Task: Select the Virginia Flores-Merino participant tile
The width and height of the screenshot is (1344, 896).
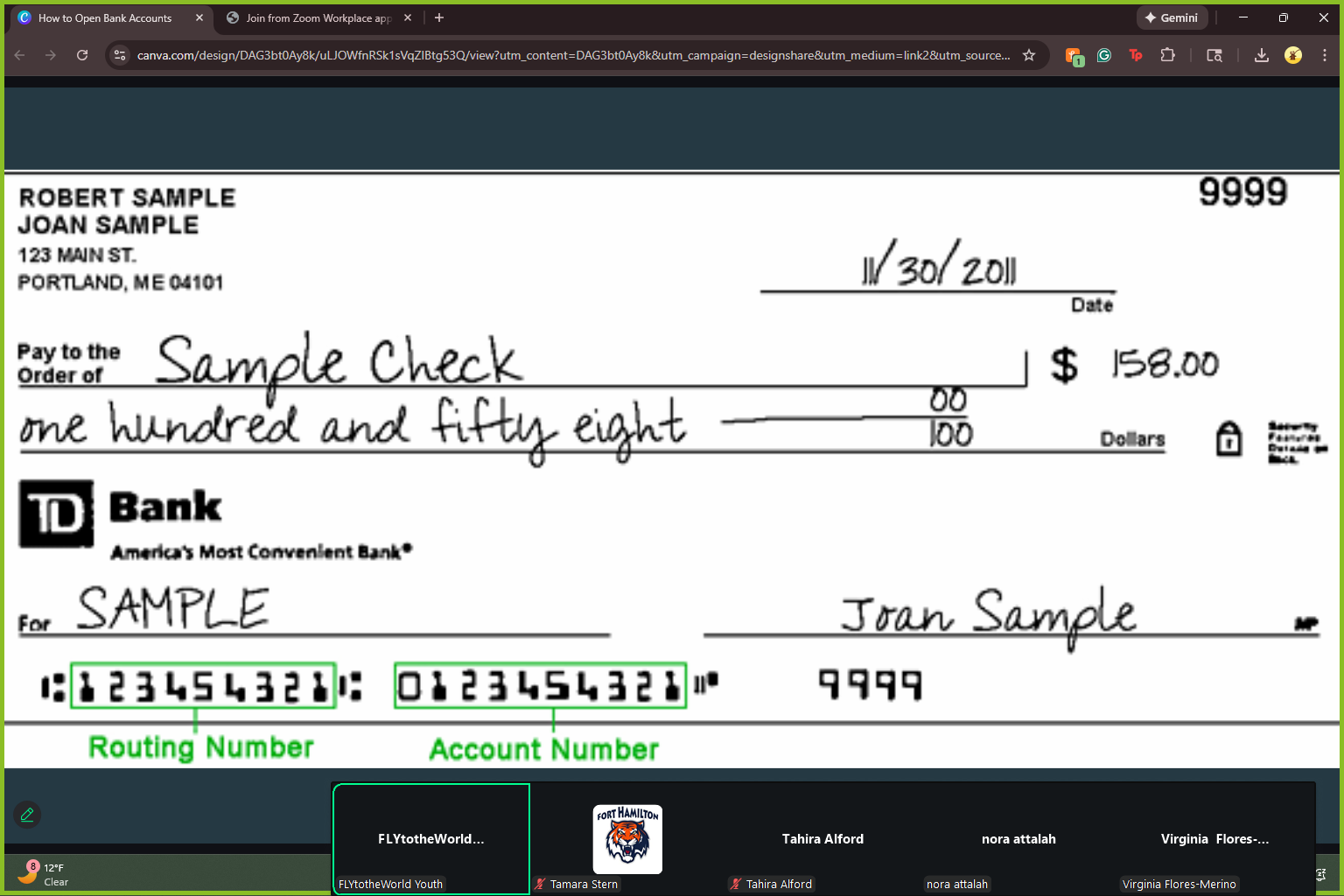Action: click(1214, 839)
